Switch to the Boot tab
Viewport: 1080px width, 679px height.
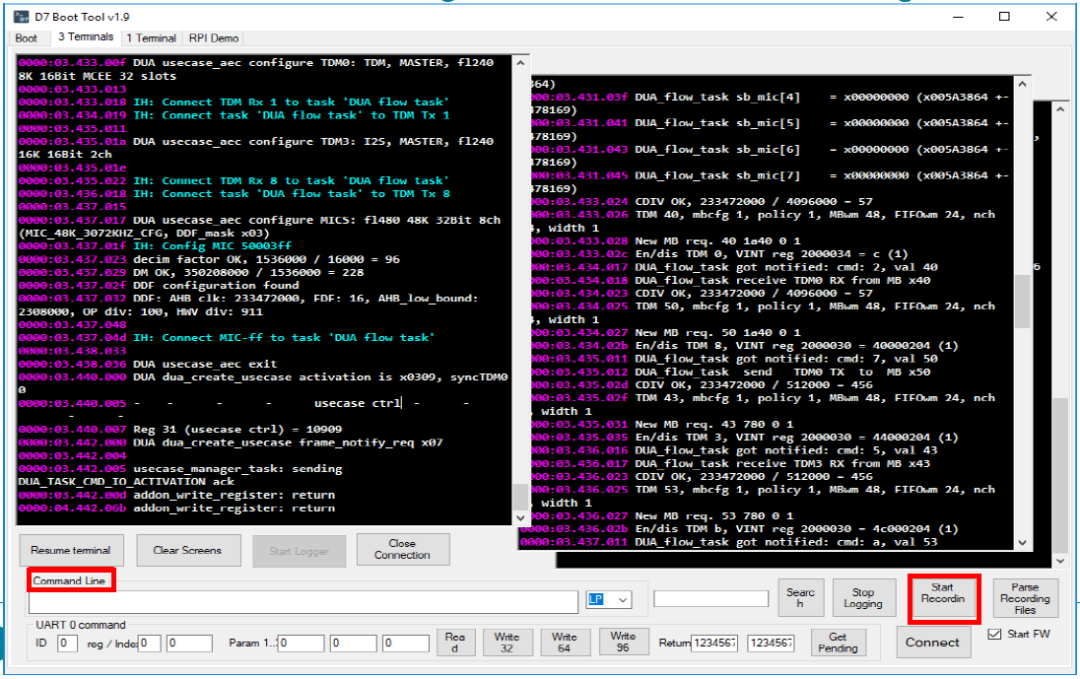pyautogui.click(x=27, y=38)
